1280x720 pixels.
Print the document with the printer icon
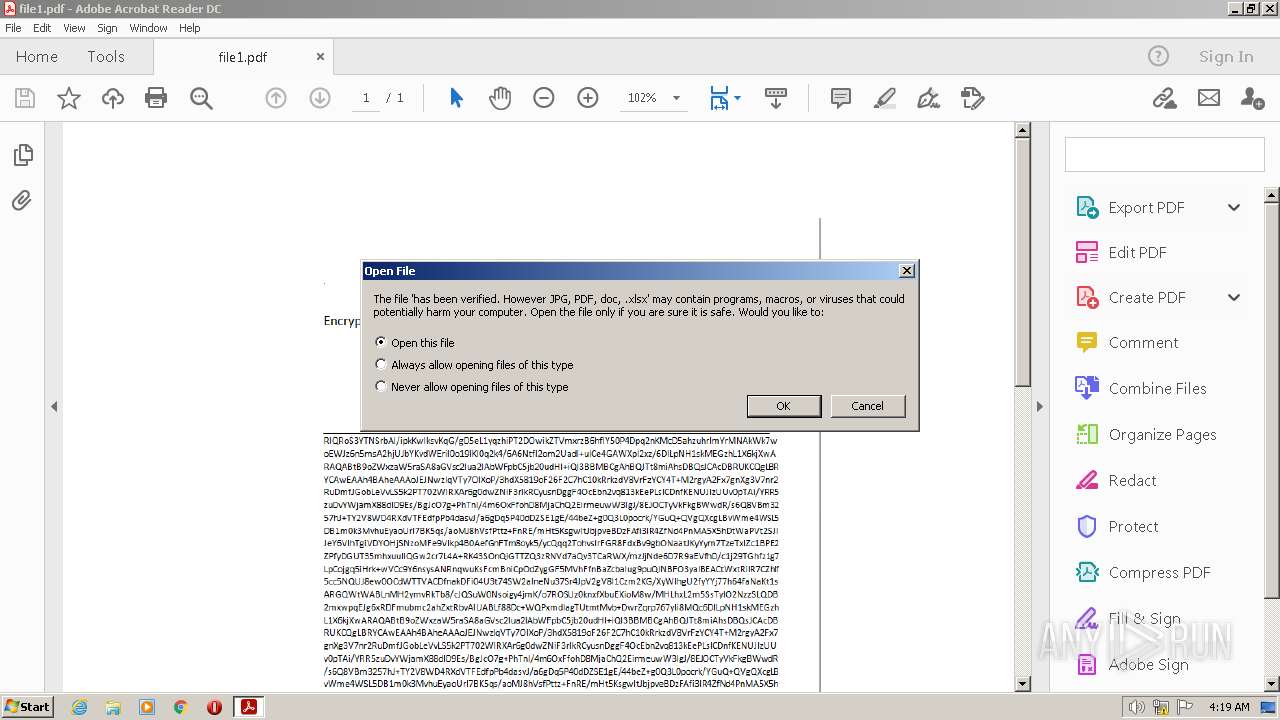coord(156,98)
